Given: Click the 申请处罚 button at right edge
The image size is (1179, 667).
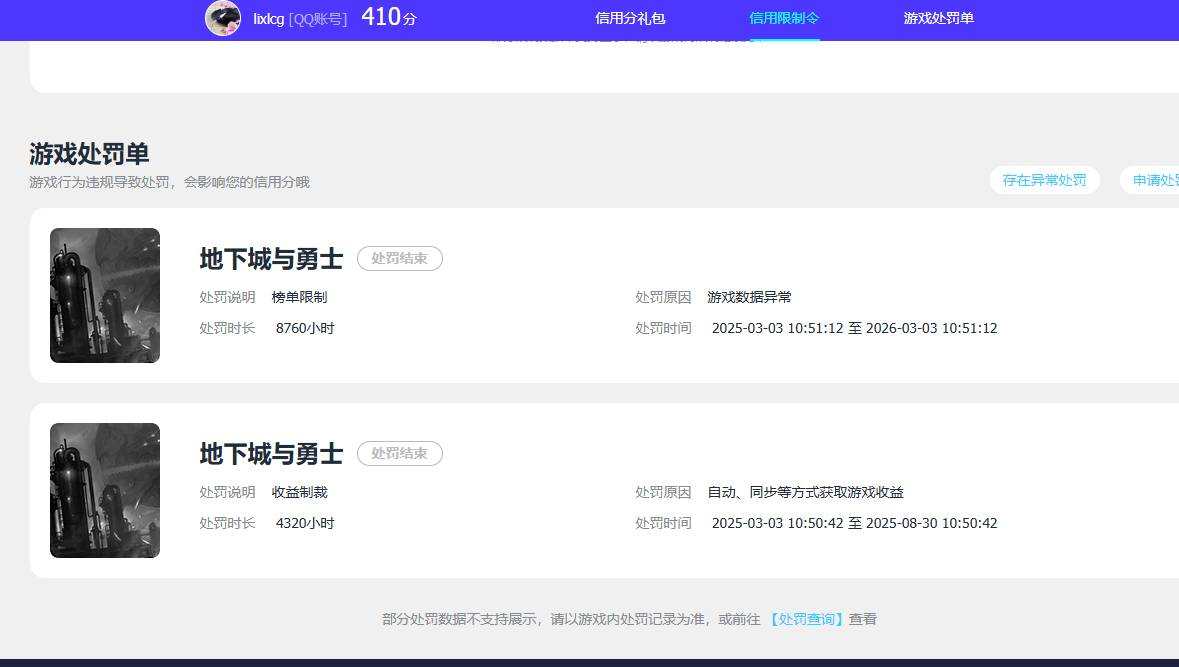Looking at the screenshot, I should pyautogui.click(x=1150, y=180).
